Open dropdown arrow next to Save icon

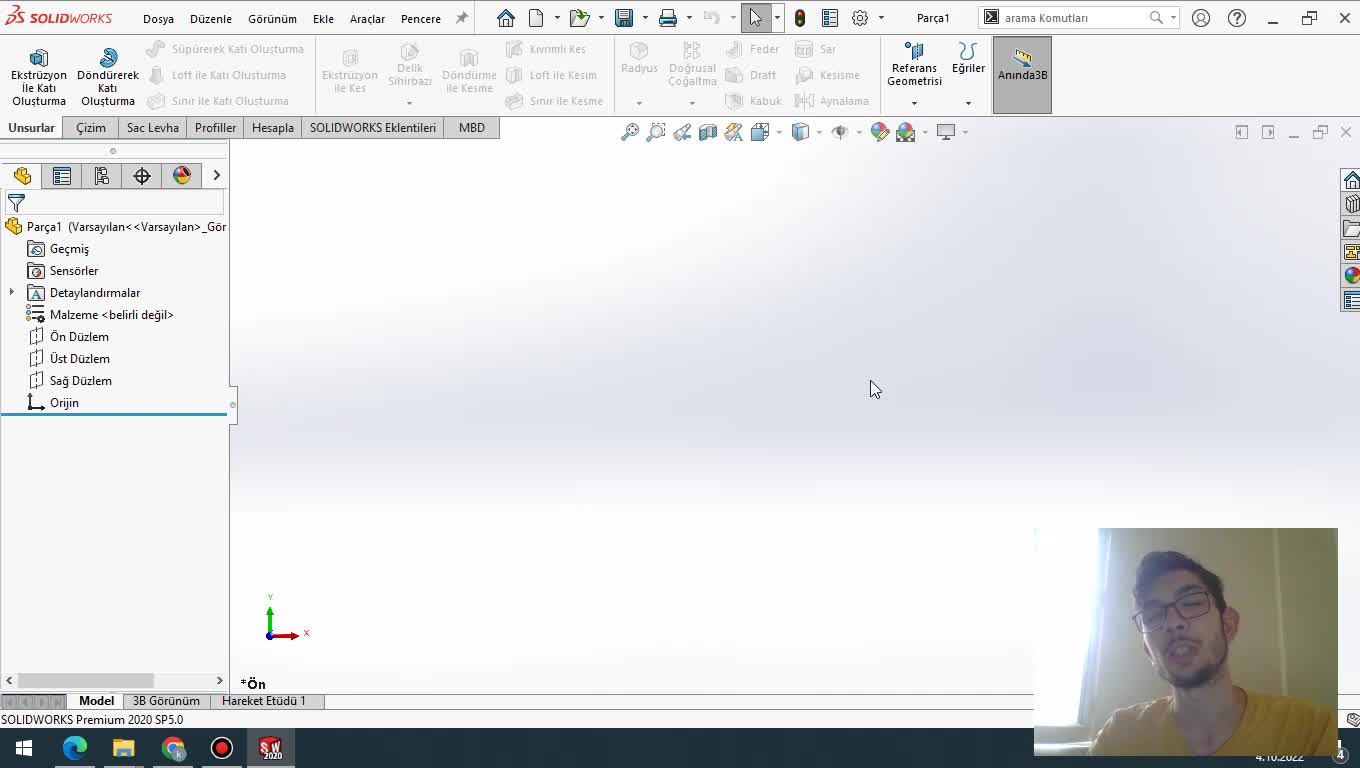pos(644,18)
